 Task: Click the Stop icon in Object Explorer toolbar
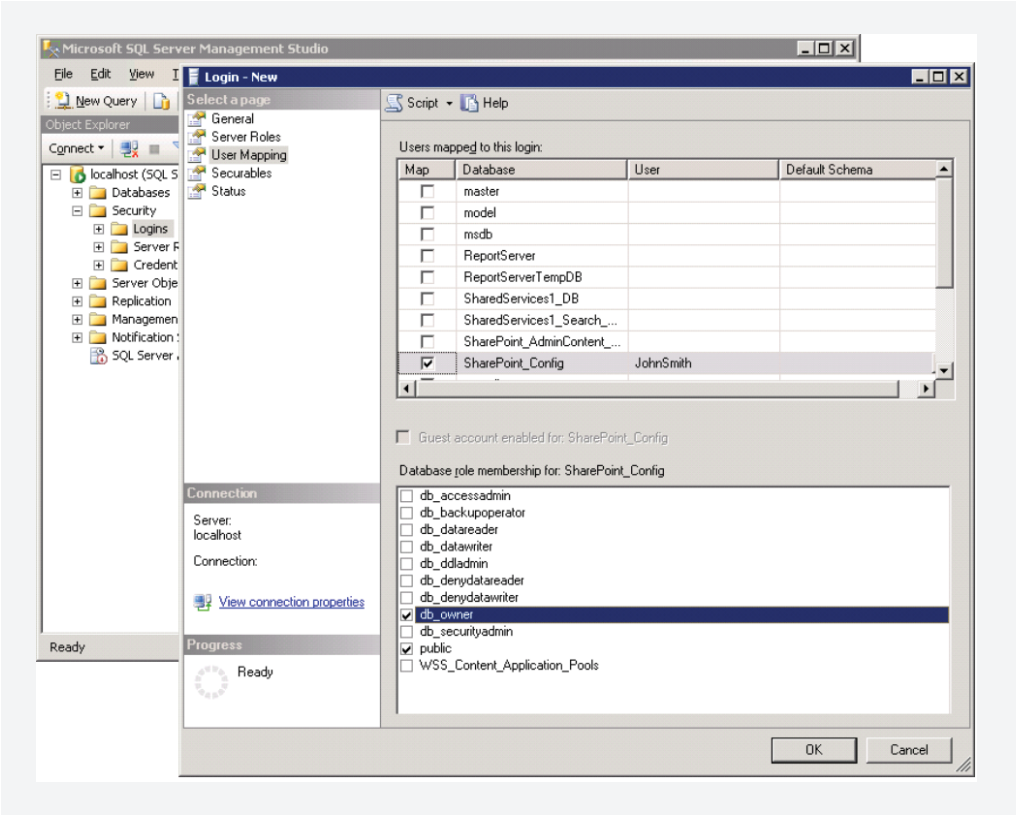pos(154,149)
